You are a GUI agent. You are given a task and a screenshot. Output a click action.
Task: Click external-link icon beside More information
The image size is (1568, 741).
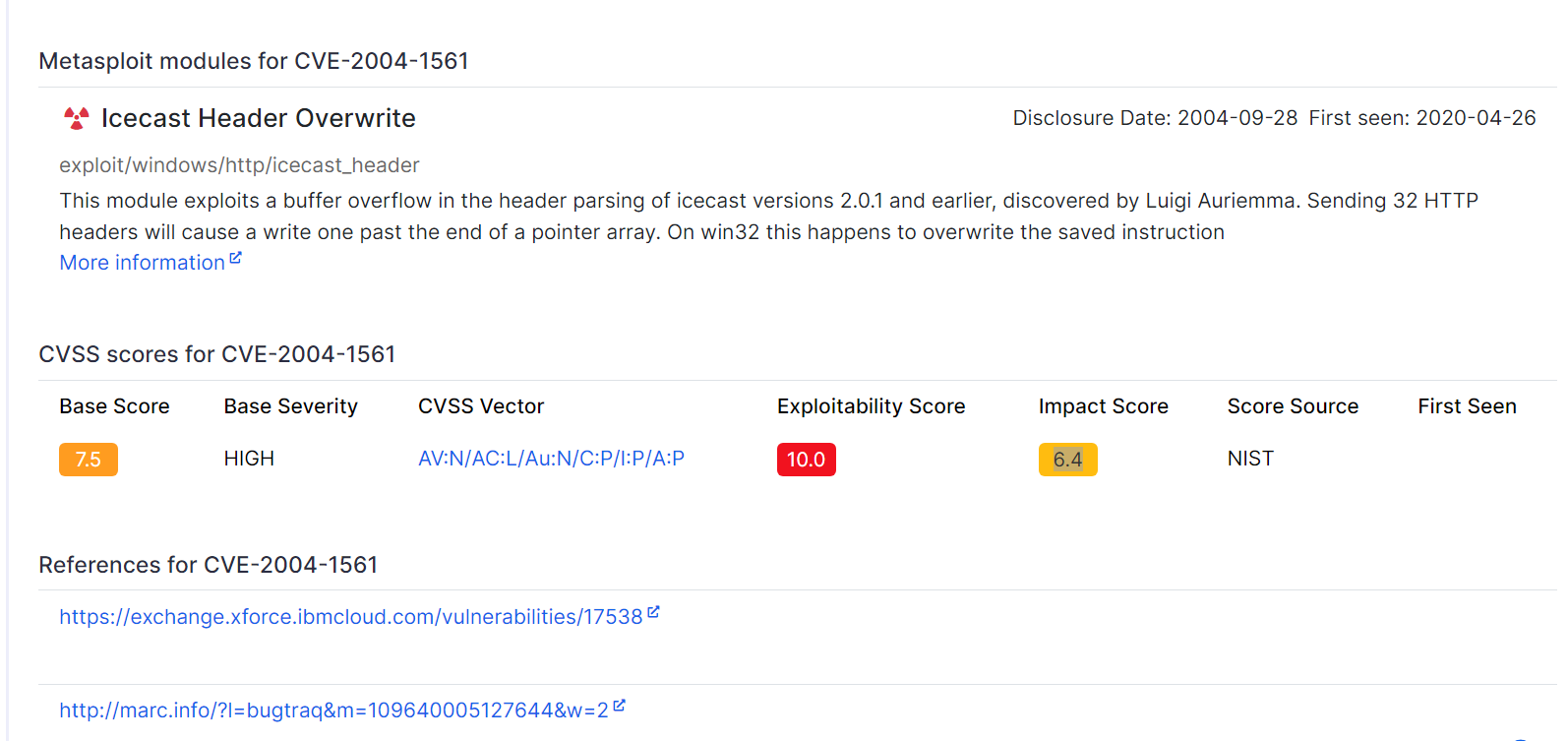point(235,259)
